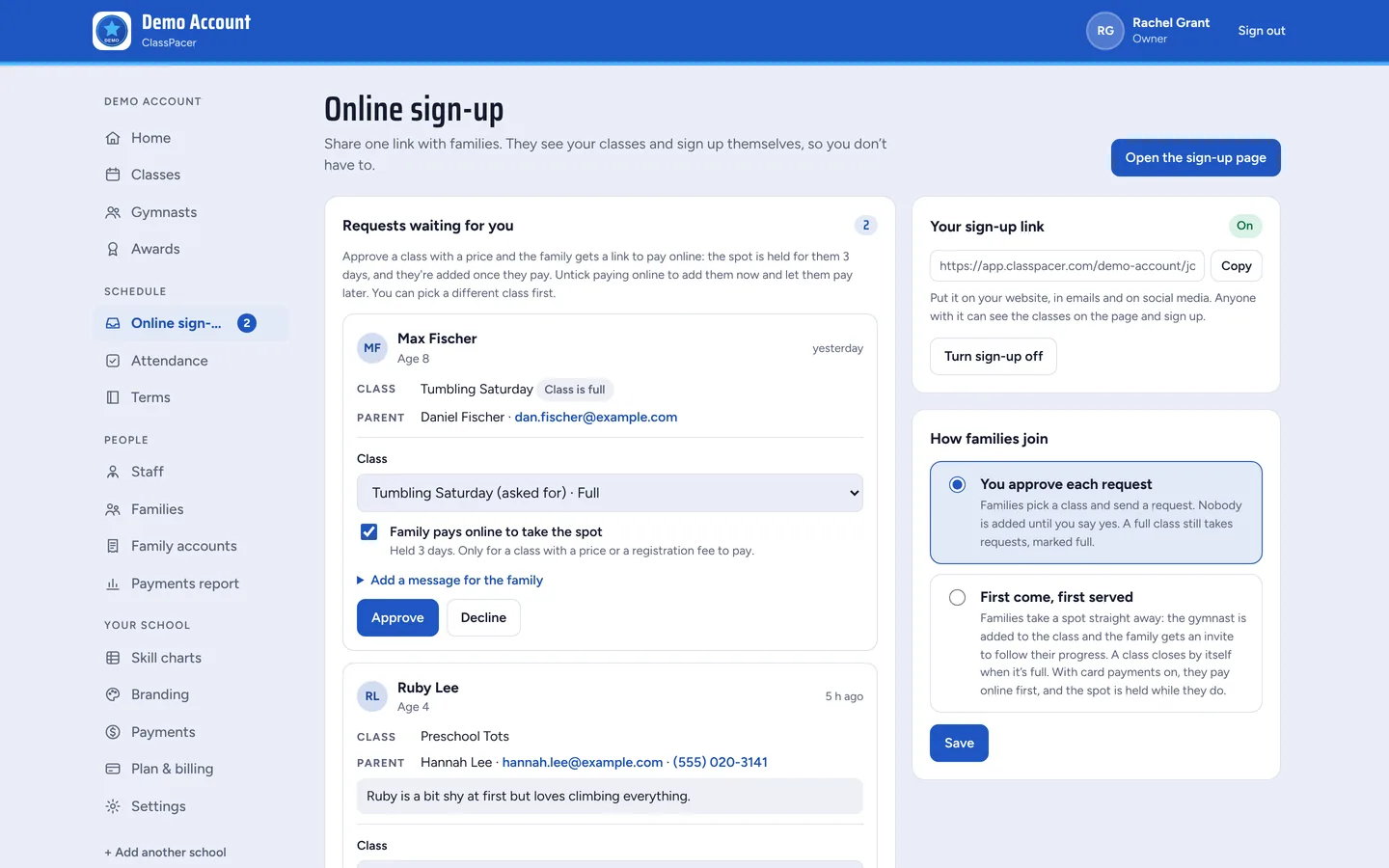Click the Payments dollar coin icon
Screen dimensions: 1389x868
113,732
